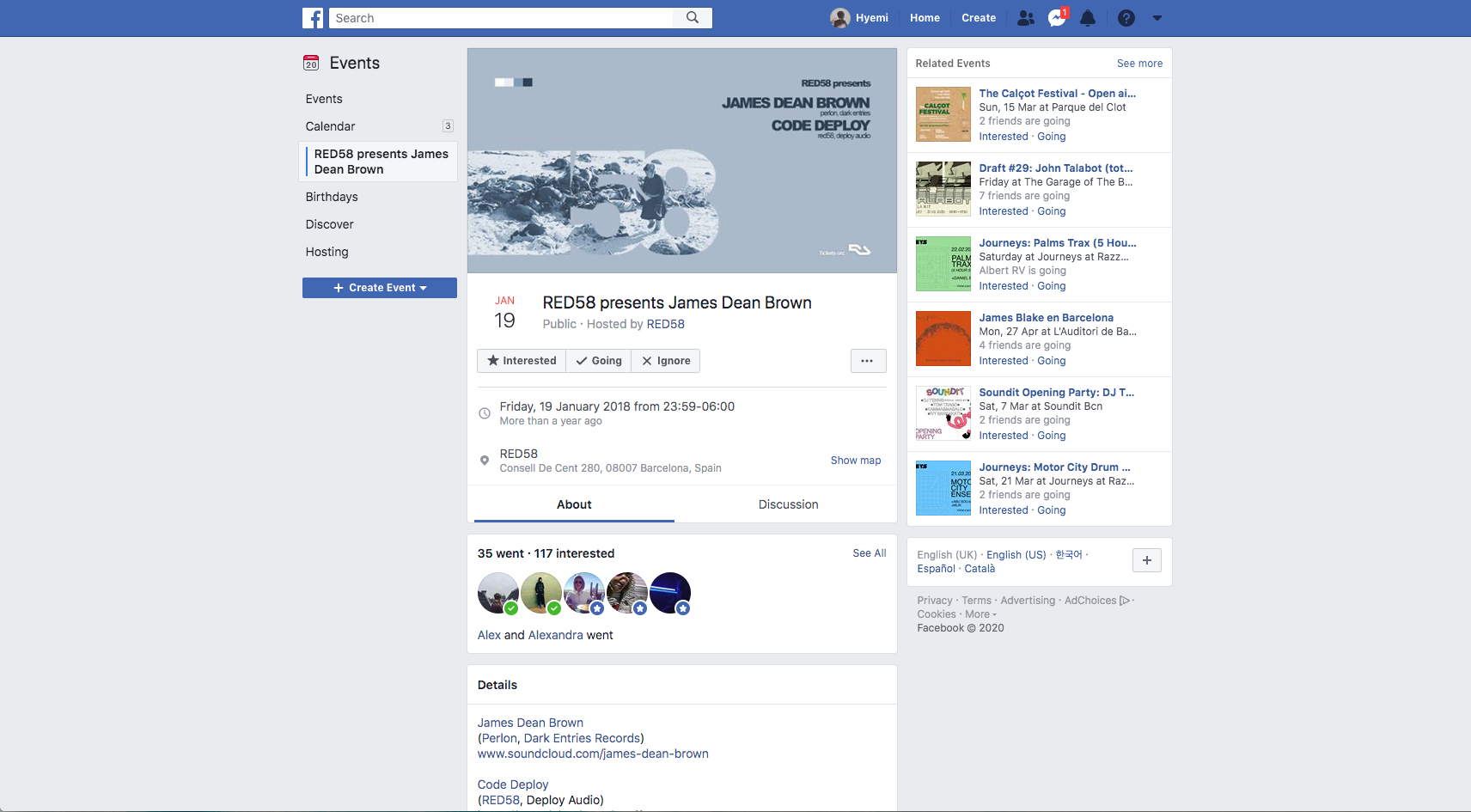
Task: Click the Facebook logo icon
Action: click(313, 18)
